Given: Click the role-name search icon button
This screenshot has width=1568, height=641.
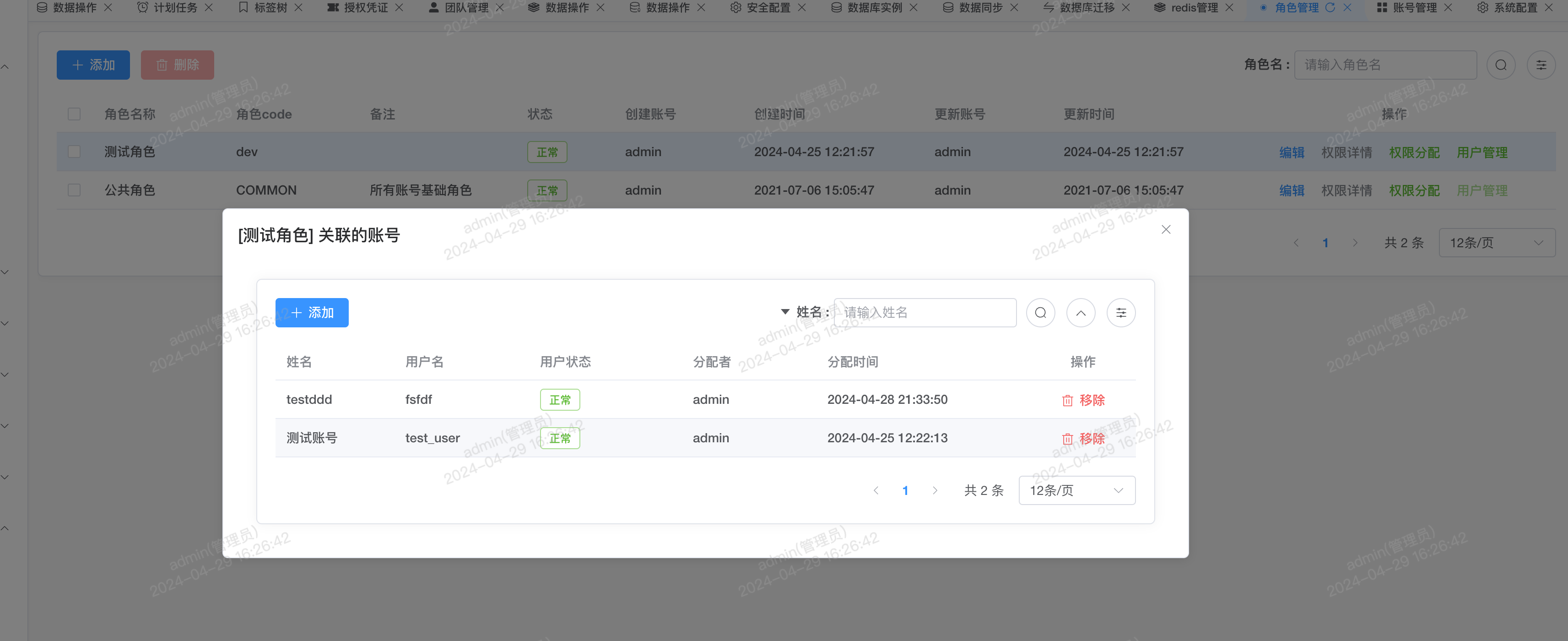Looking at the screenshot, I should [1501, 65].
